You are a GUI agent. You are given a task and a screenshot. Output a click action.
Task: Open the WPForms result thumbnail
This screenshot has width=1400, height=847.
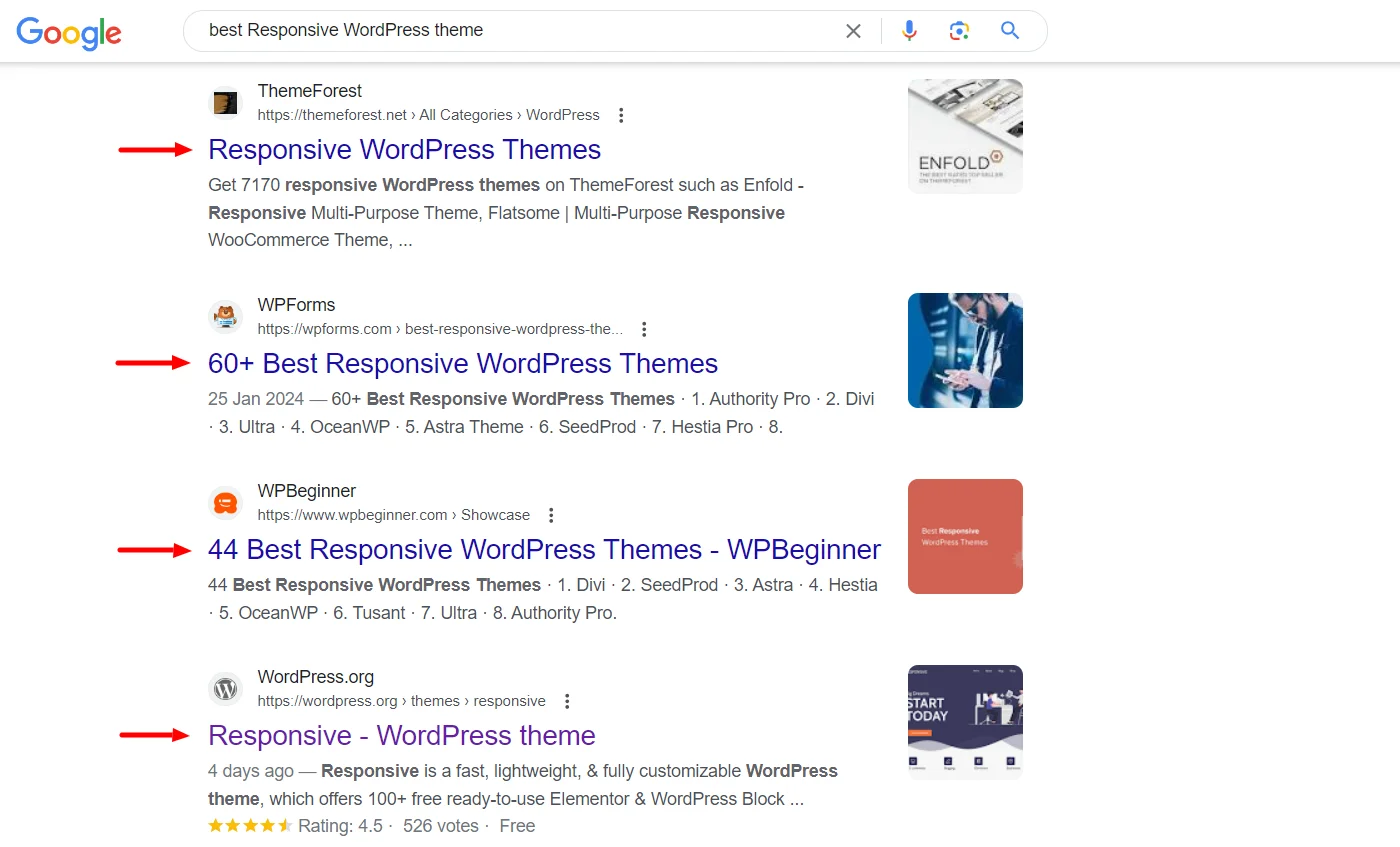click(965, 350)
